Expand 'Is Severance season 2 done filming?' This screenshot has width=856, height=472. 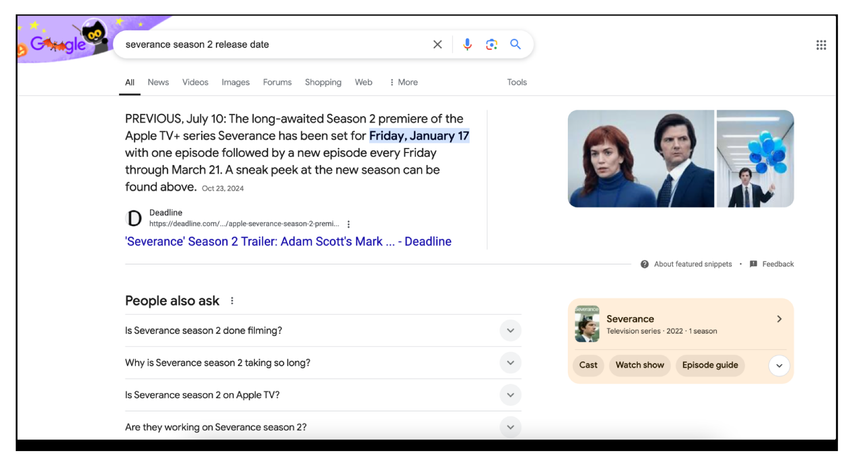[323, 331]
